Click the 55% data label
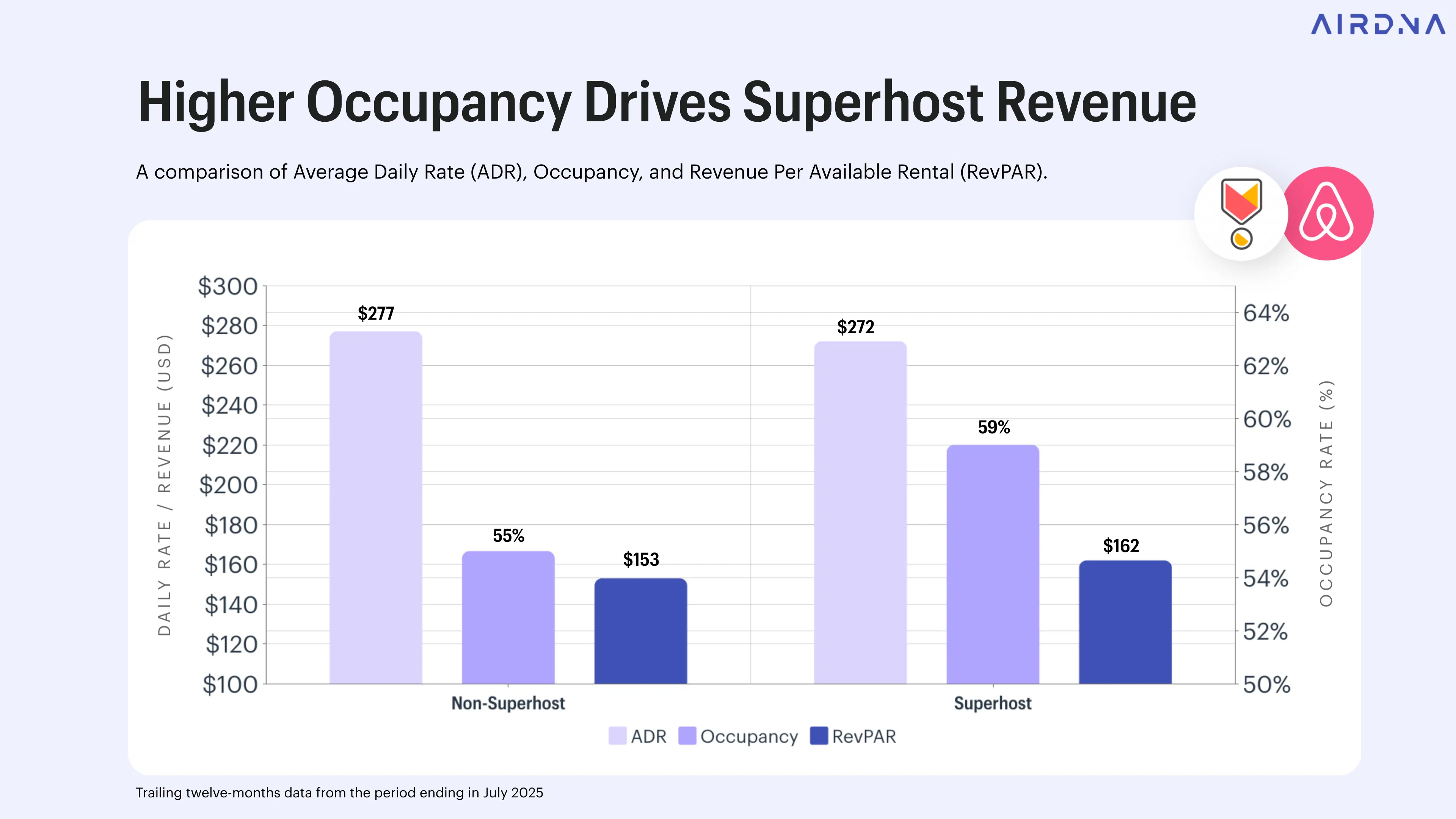The image size is (1456, 819). tap(509, 535)
